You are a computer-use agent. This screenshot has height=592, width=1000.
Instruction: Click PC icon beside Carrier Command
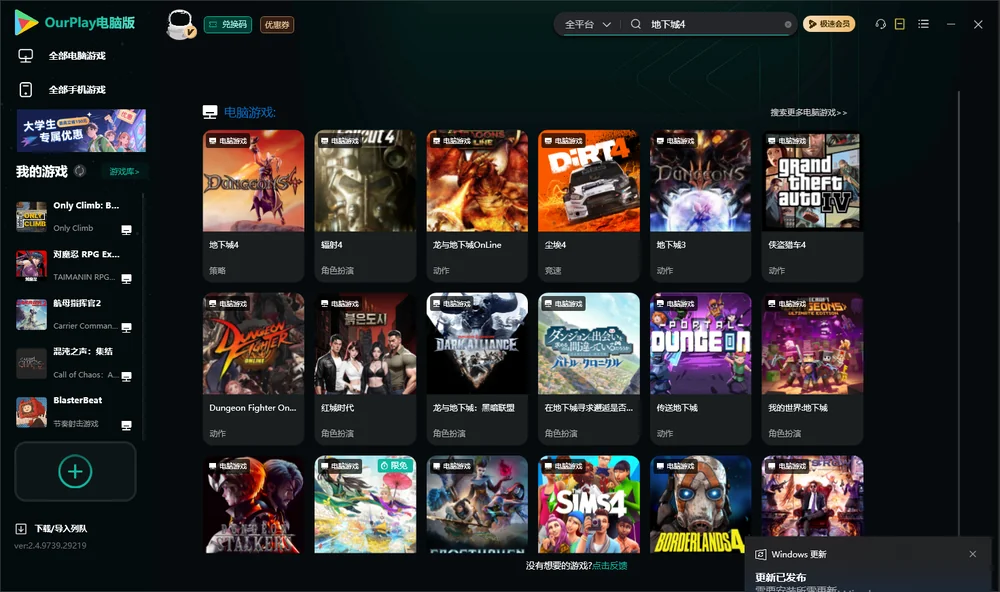click(x=126, y=327)
